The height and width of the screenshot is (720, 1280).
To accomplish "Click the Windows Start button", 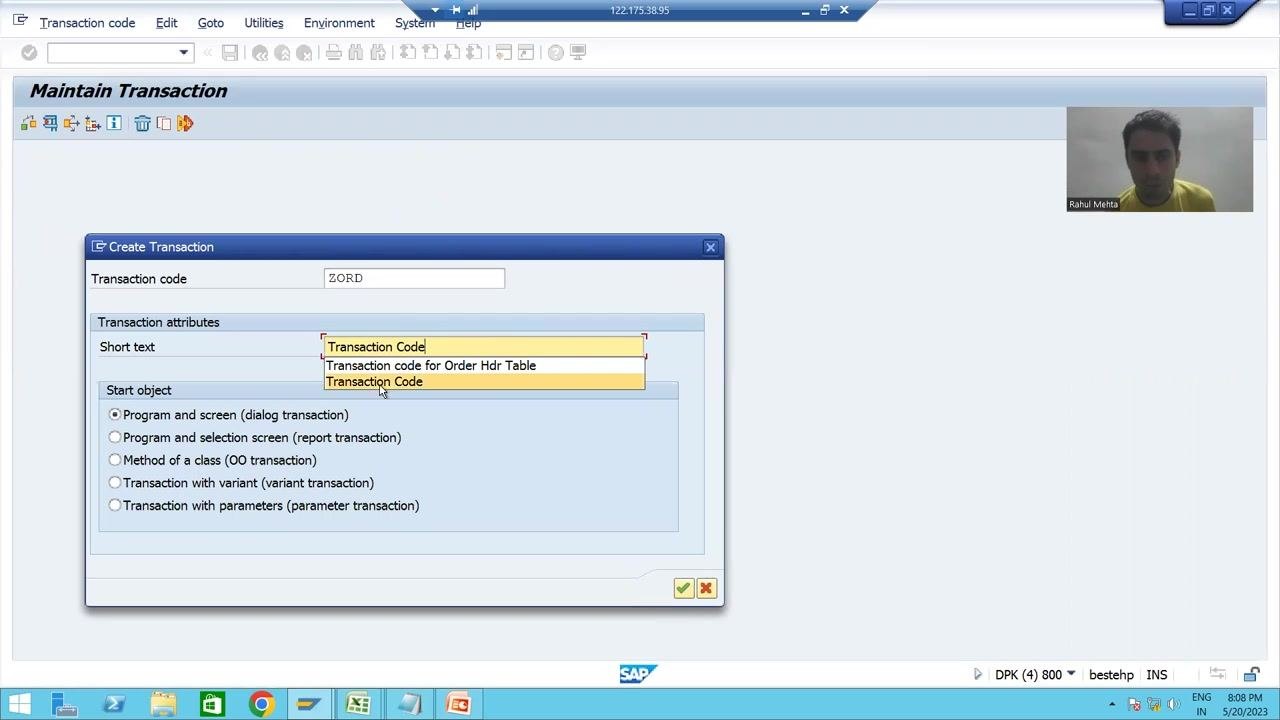I will 19,704.
